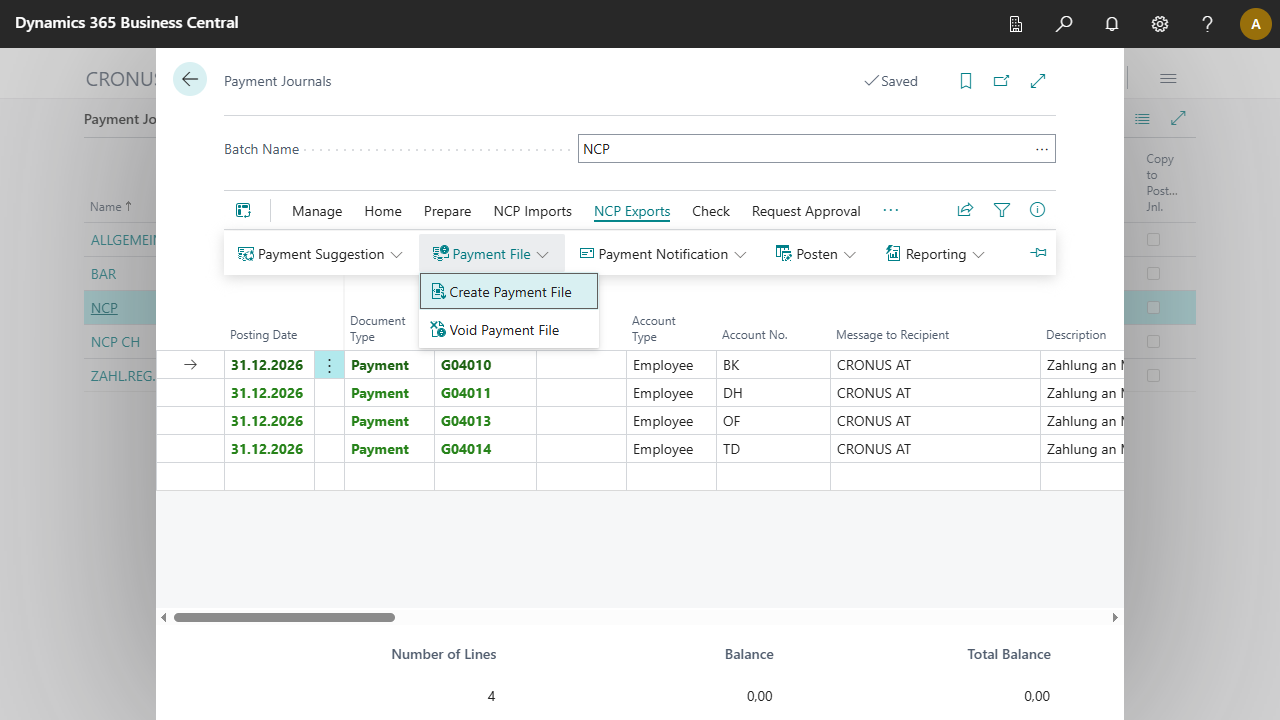Open the background hamburger menu

[x=1168, y=79]
